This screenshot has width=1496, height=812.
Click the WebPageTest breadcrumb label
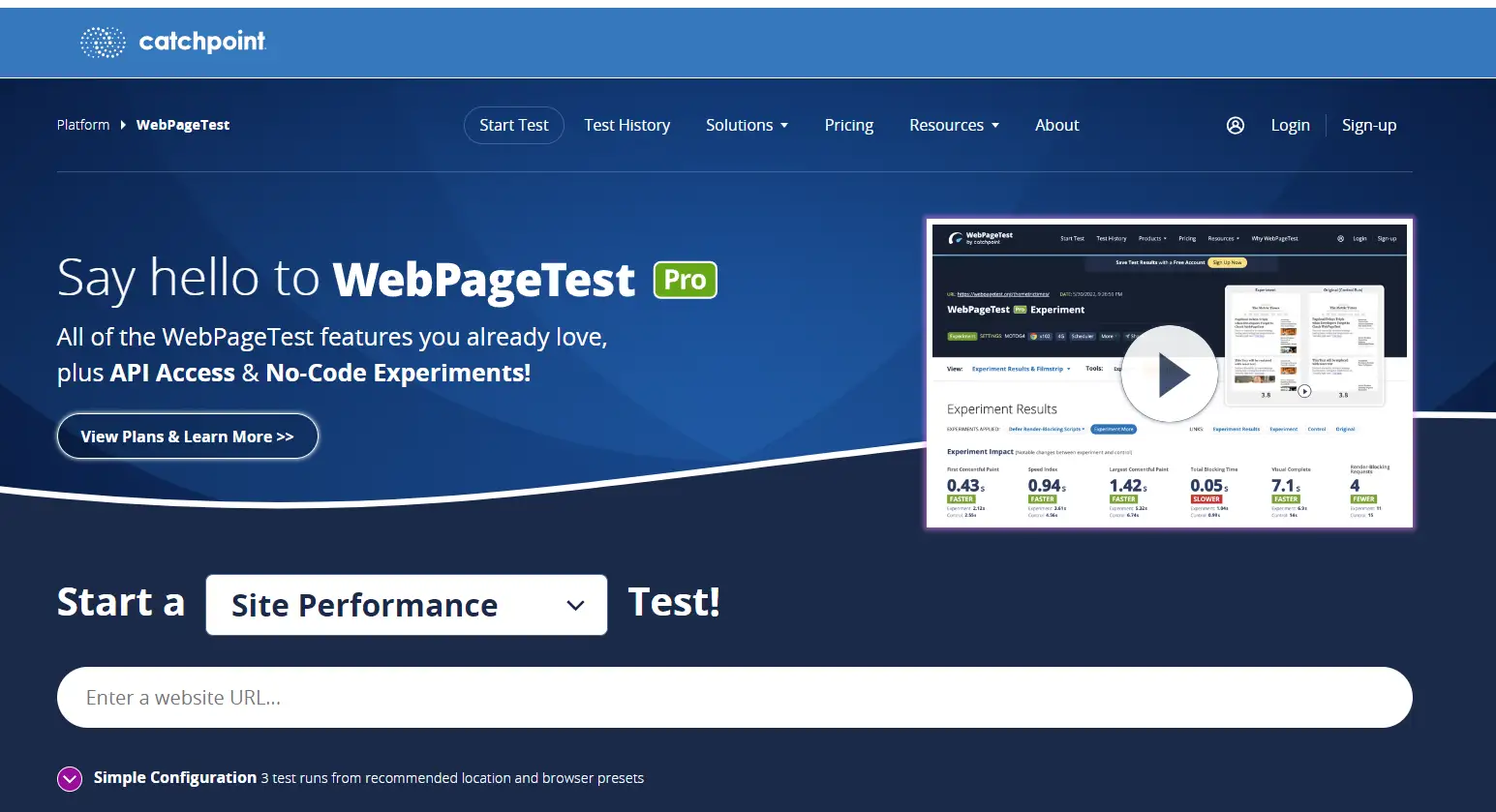[x=183, y=125]
